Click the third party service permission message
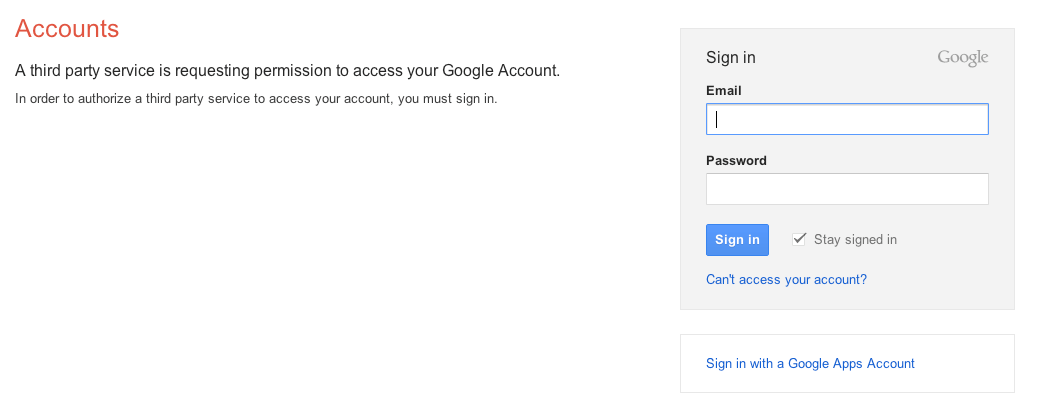 click(x=288, y=71)
